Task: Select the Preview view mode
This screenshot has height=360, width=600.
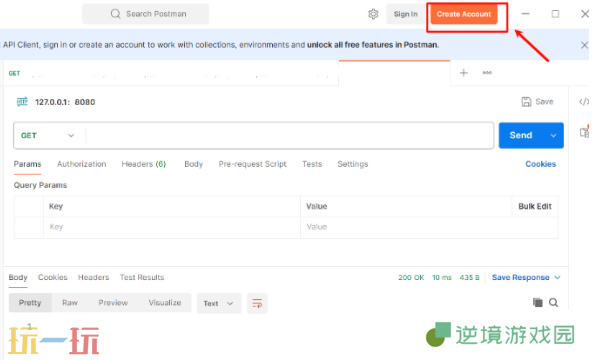Action: pos(113,303)
